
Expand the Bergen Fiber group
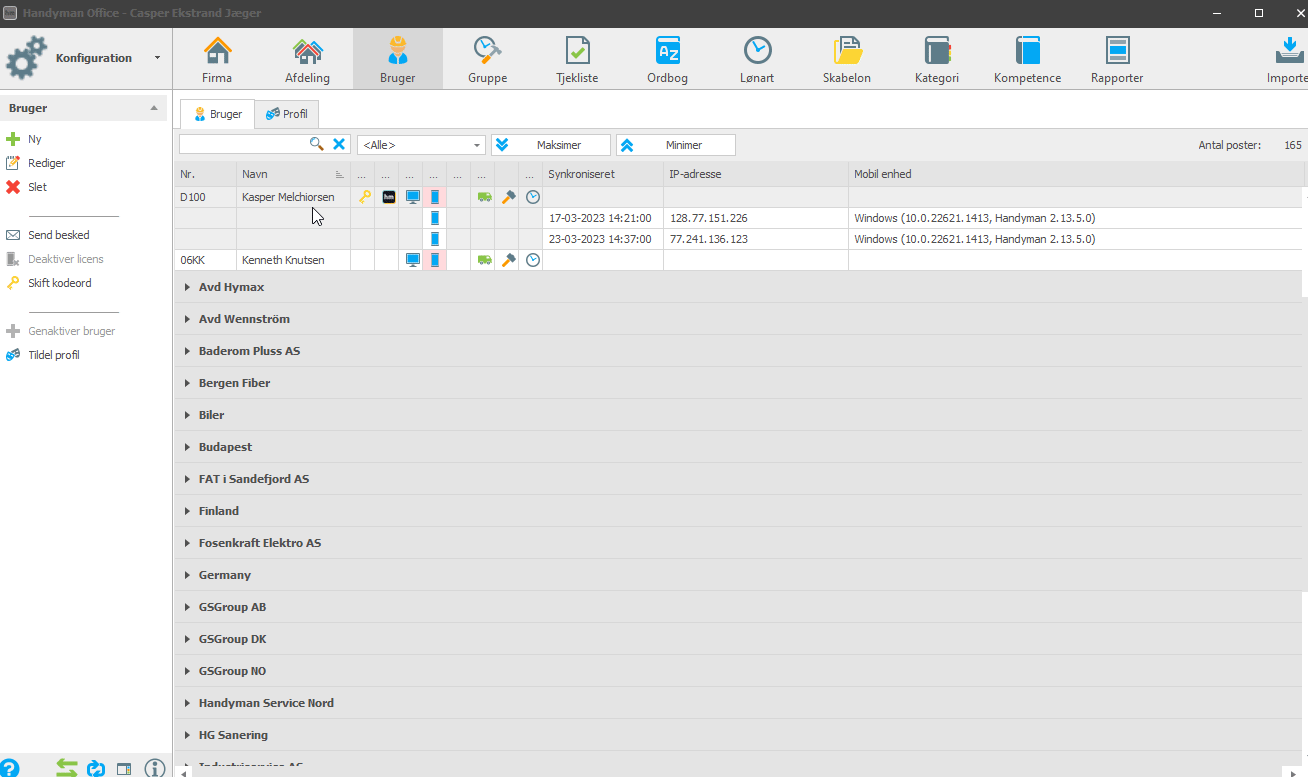tap(187, 383)
